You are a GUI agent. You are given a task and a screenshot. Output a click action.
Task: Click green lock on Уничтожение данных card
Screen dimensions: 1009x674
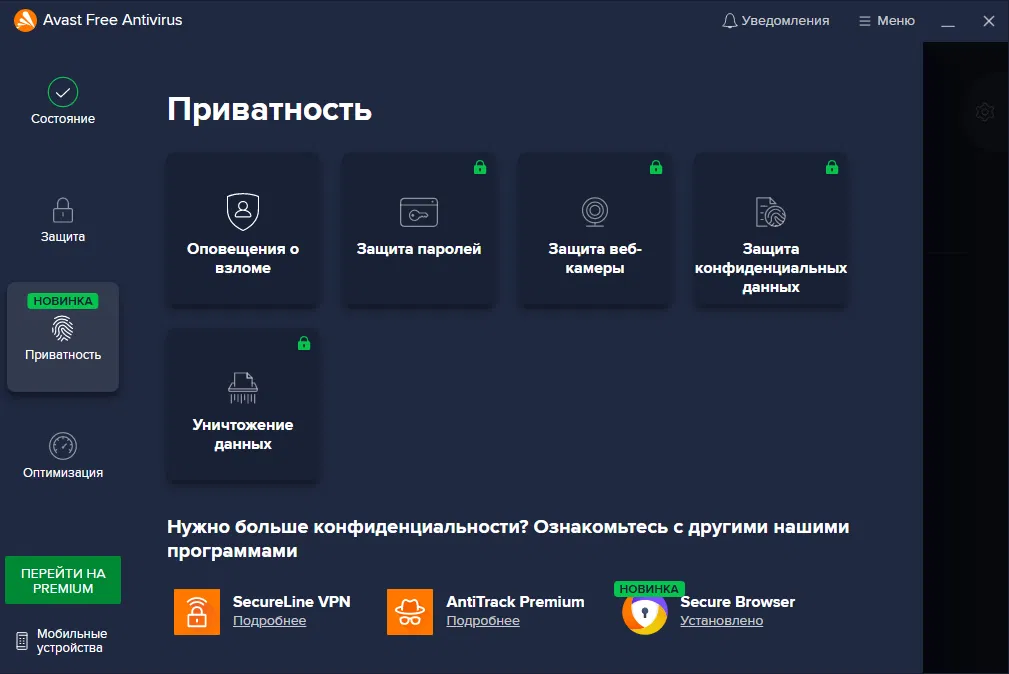click(x=304, y=343)
